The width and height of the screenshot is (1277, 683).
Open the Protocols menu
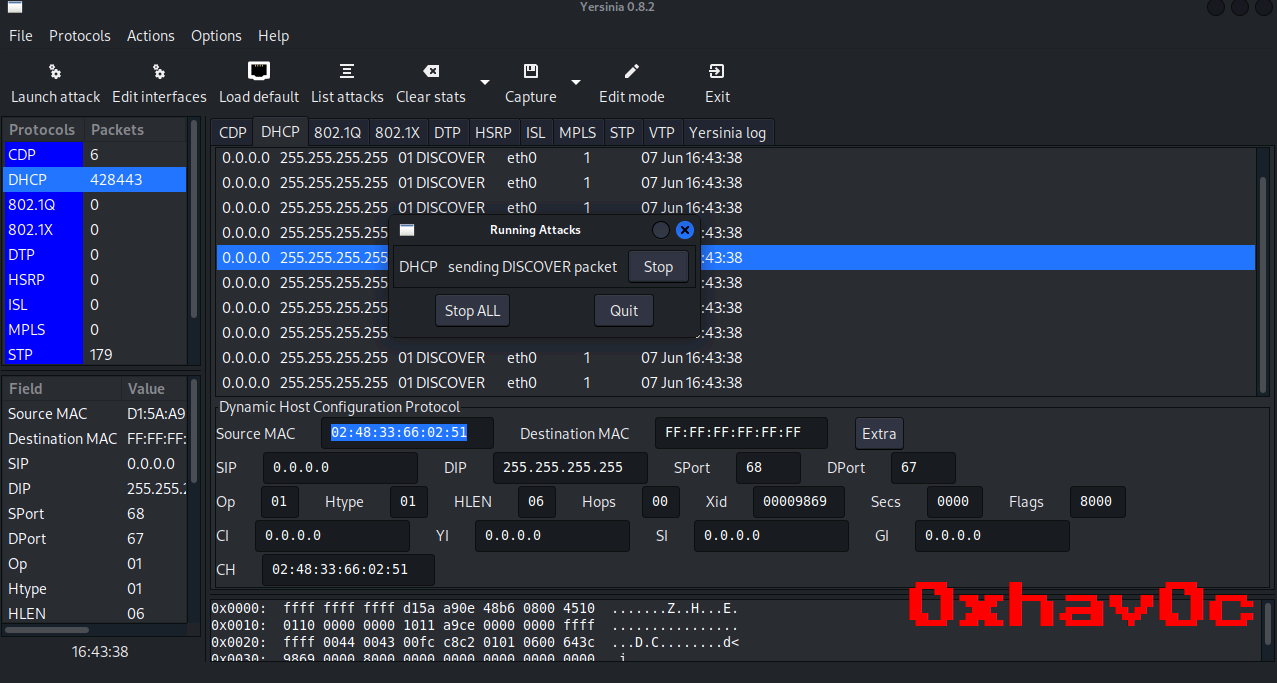[x=80, y=36]
